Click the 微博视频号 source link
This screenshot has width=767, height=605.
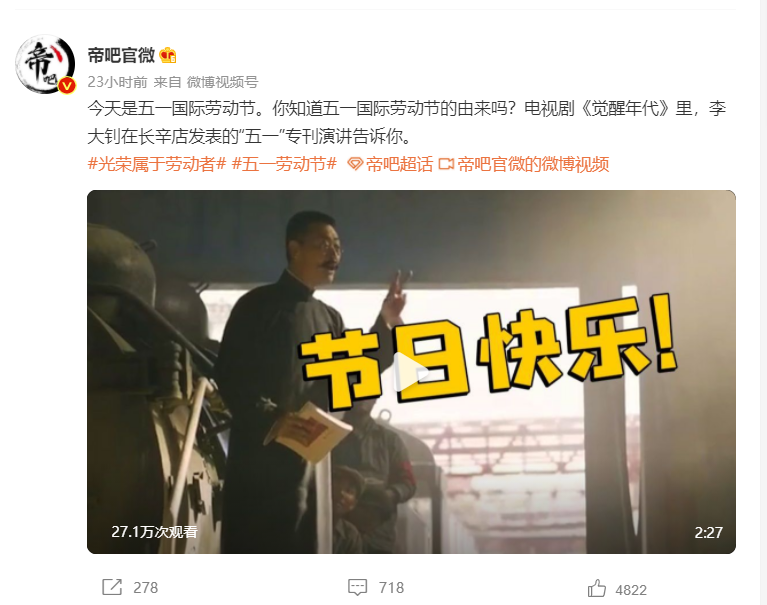(x=223, y=82)
